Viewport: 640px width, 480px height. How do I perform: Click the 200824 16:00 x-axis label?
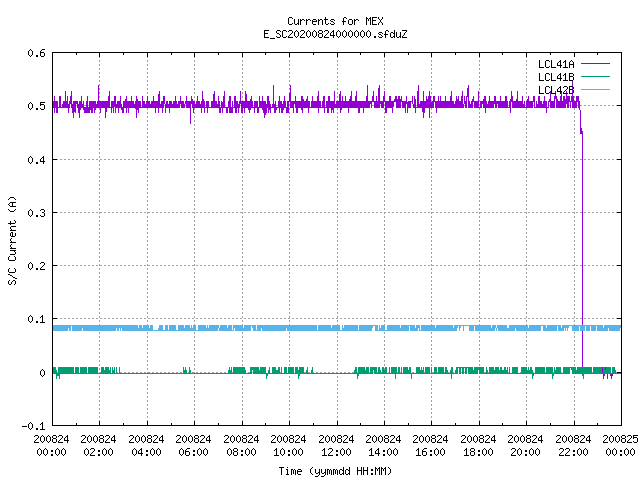pos(431,446)
